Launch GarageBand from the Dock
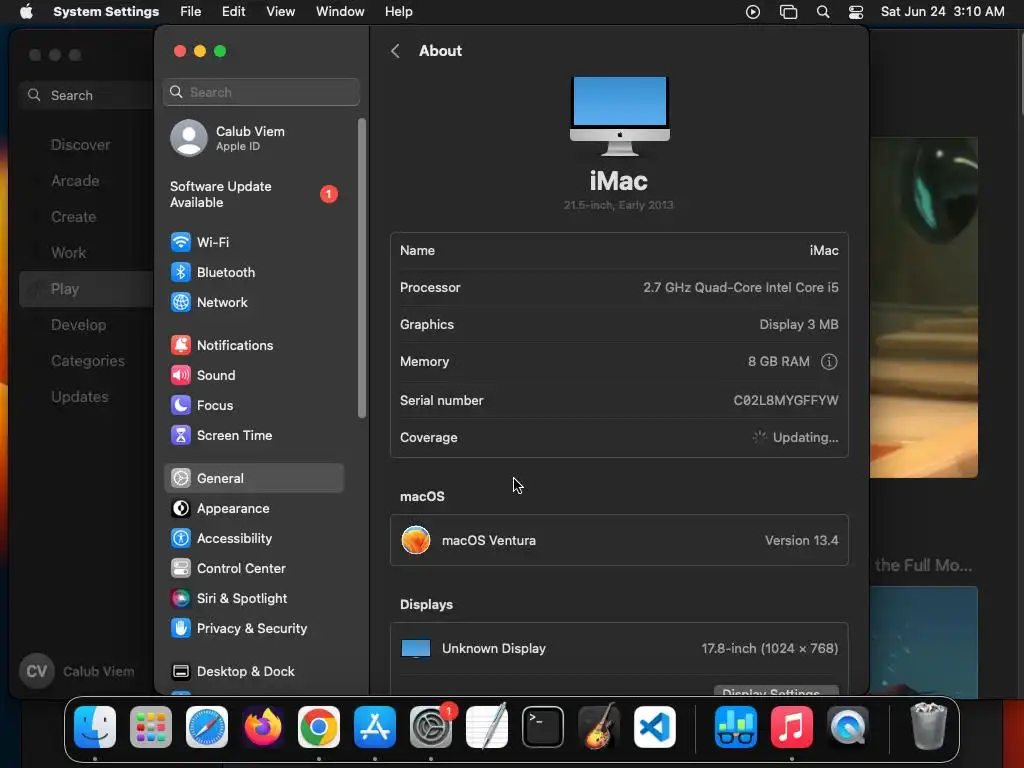 pos(599,727)
